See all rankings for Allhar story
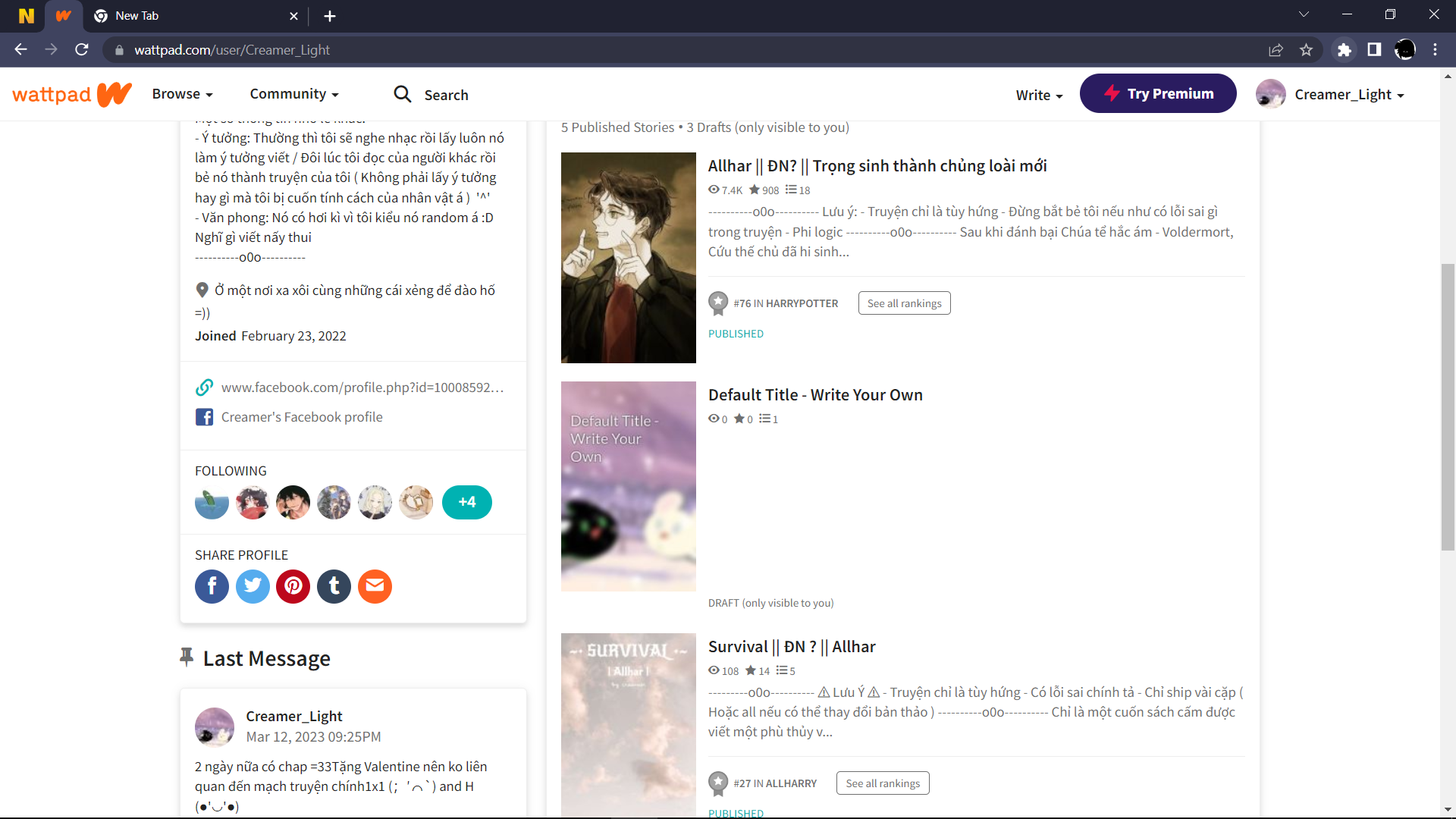This screenshot has width=1456, height=819. pyautogui.click(x=904, y=303)
